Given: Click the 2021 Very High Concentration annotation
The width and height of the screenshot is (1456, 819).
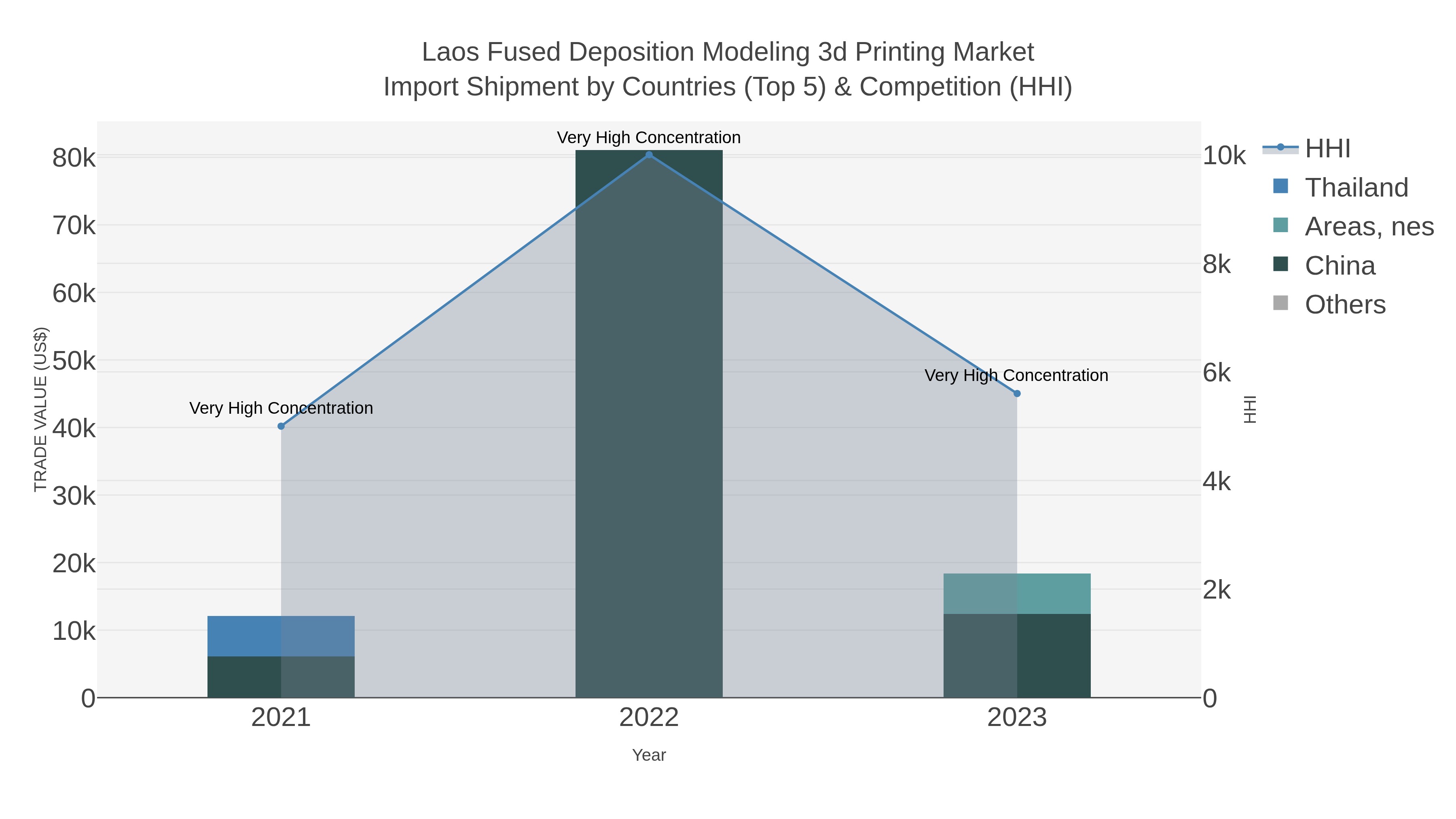Looking at the screenshot, I should (x=281, y=408).
